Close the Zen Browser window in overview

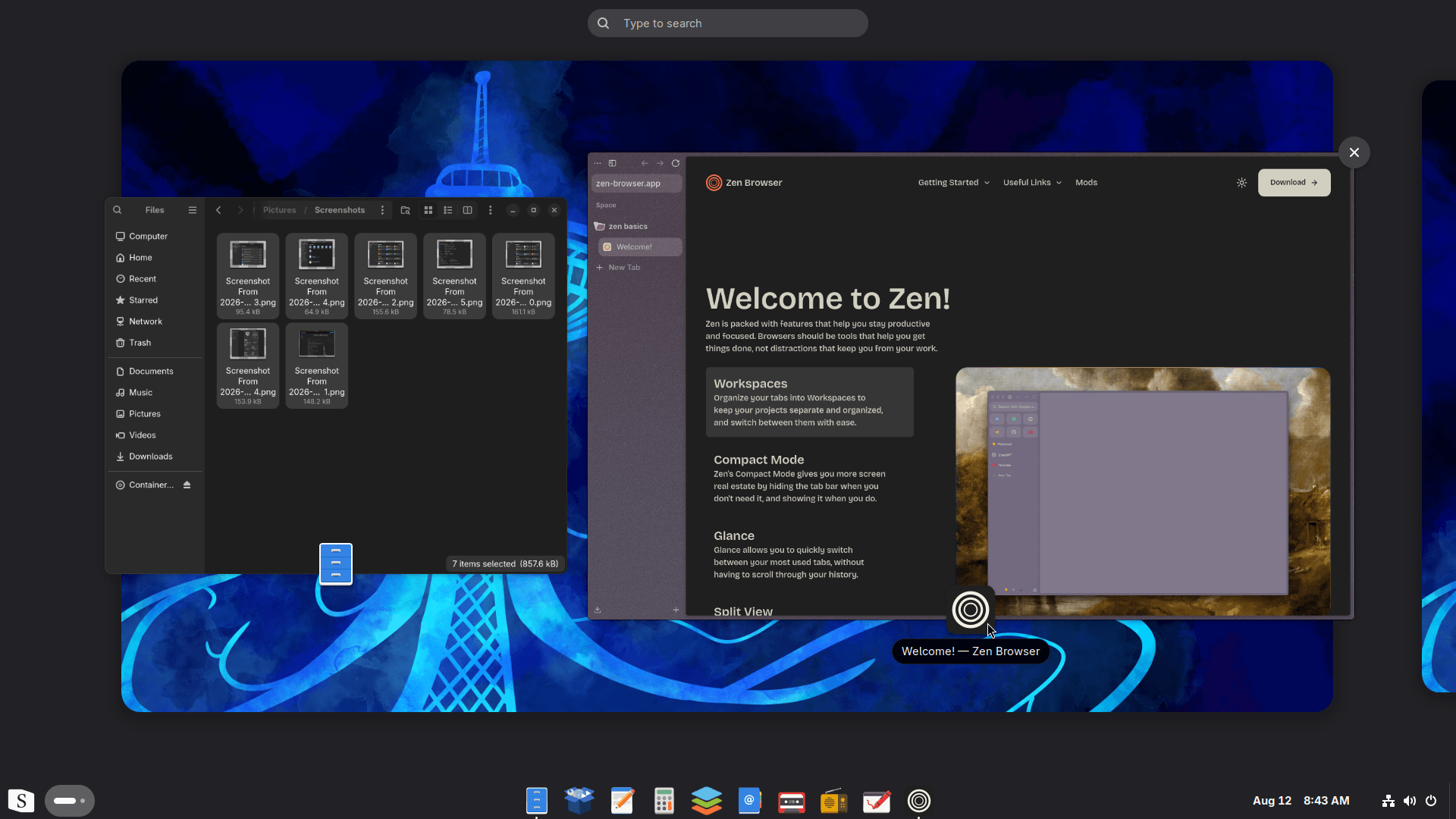pyautogui.click(x=1354, y=152)
